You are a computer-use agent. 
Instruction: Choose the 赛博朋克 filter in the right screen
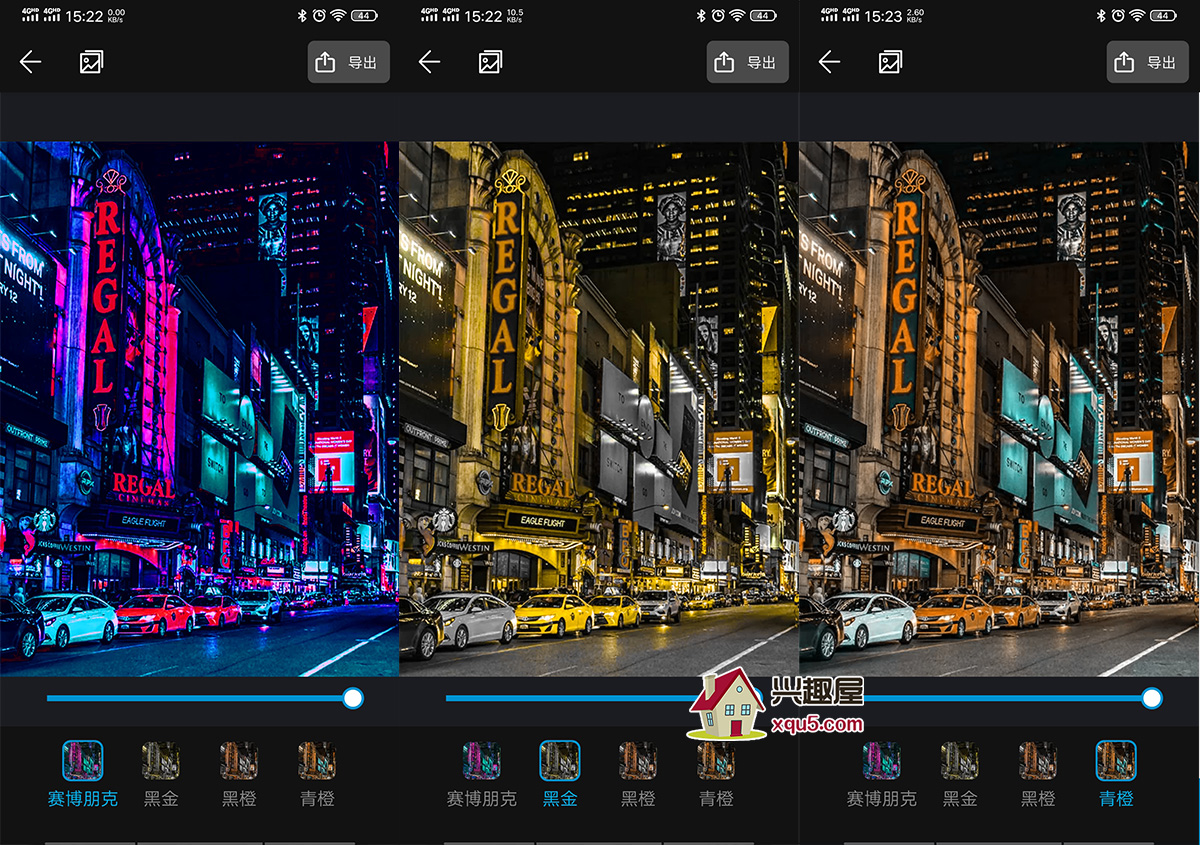(882, 774)
